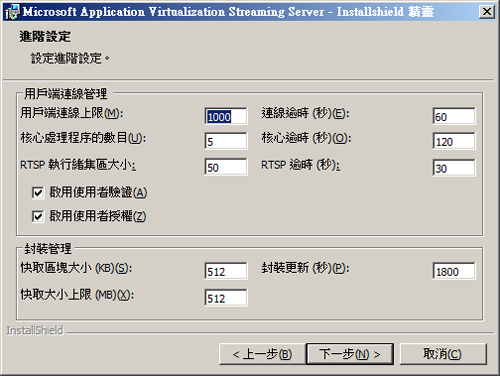
Task: Proceed with 下一步(N) button
Action: 350,354
